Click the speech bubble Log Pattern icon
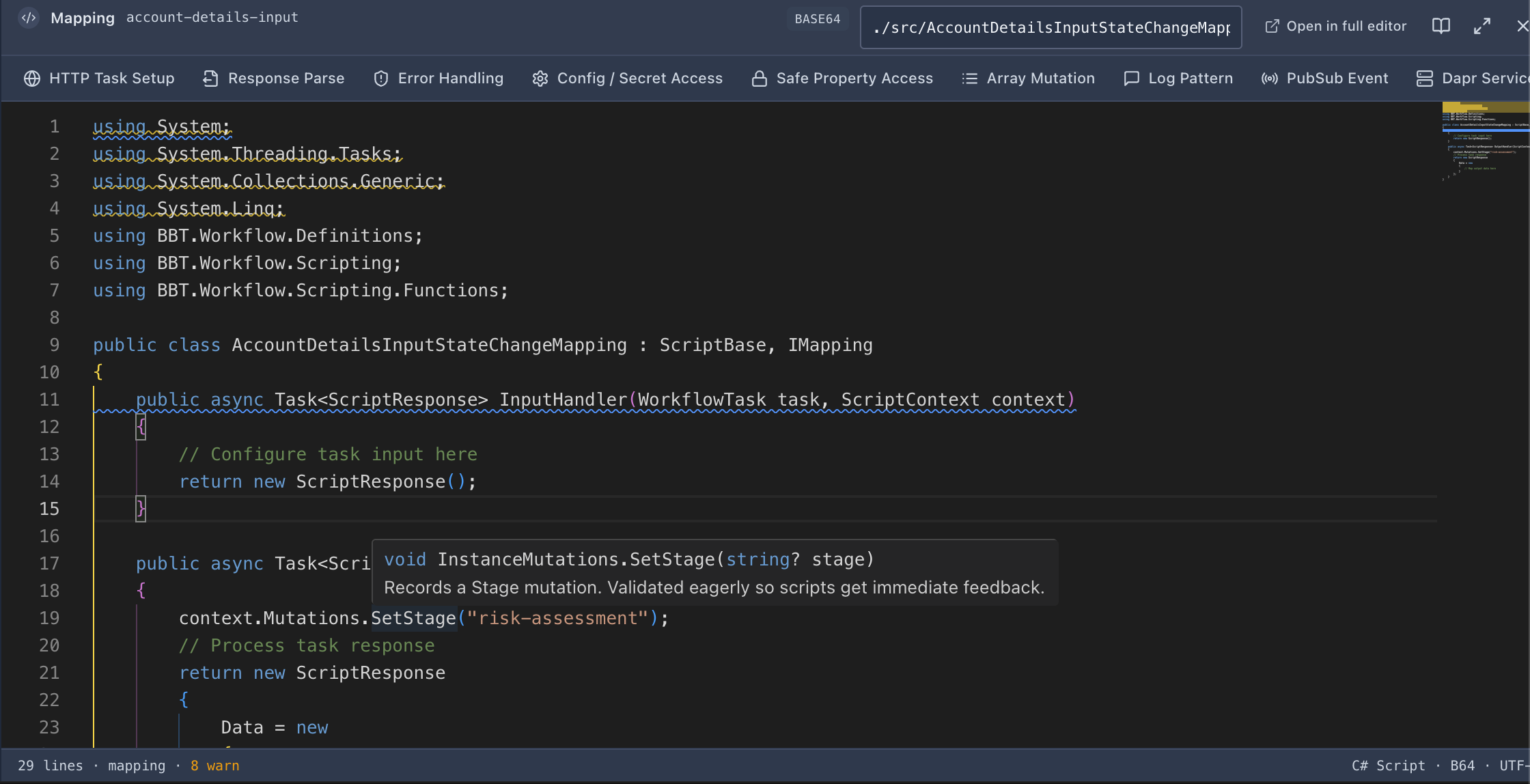The width and height of the screenshot is (1530, 784). [x=1132, y=79]
